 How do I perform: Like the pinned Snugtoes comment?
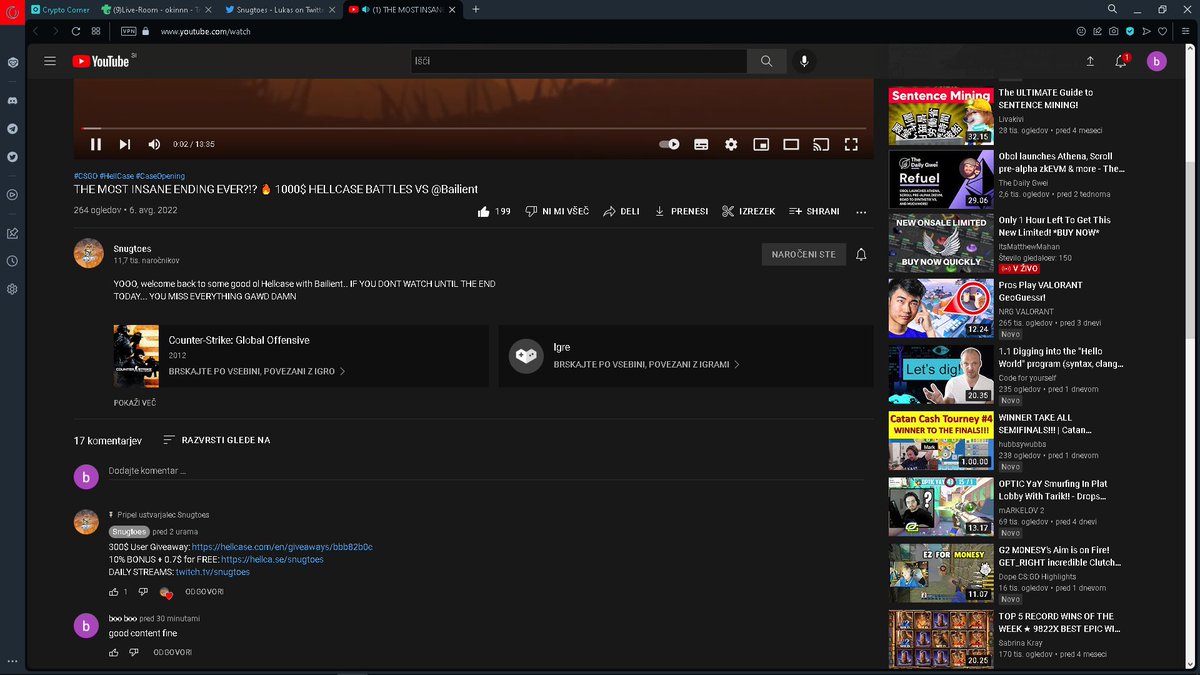[113, 592]
